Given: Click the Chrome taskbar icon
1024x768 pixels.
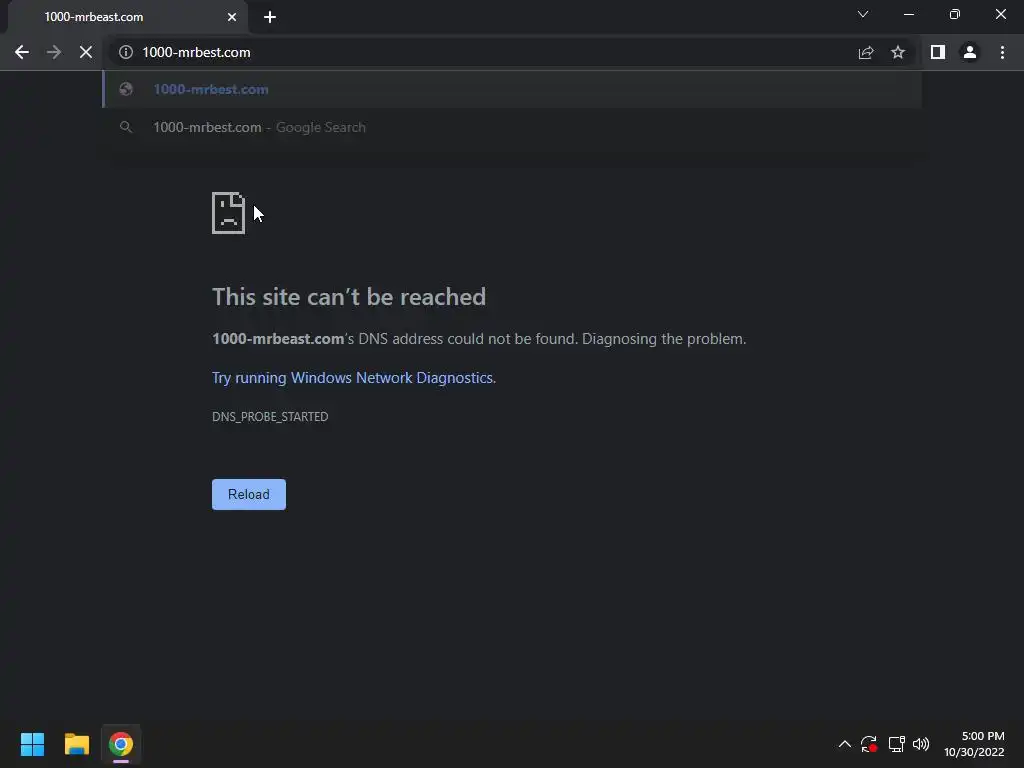Looking at the screenshot, I should tap(121, 744).
